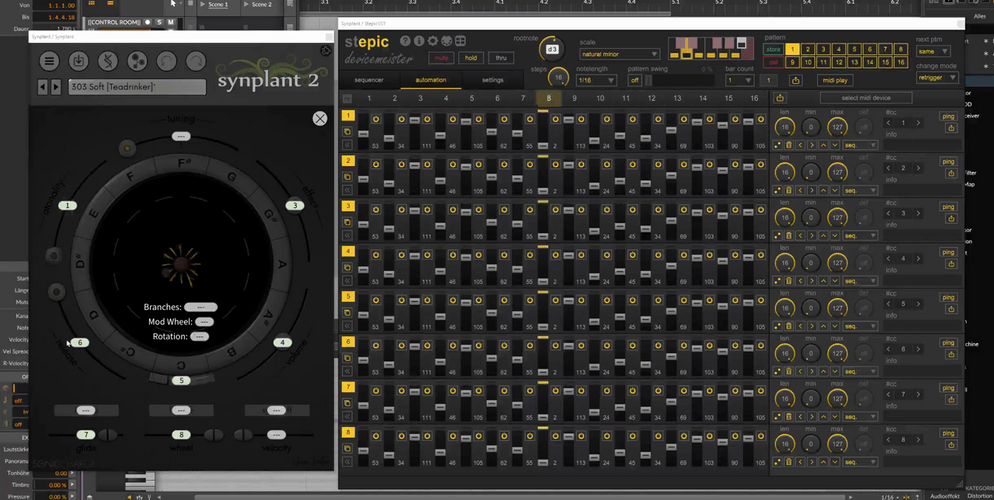This screenshot has height=500, width=994.
Task: Click the Synplant redo arrow icon
Action: tap(196, 61)
